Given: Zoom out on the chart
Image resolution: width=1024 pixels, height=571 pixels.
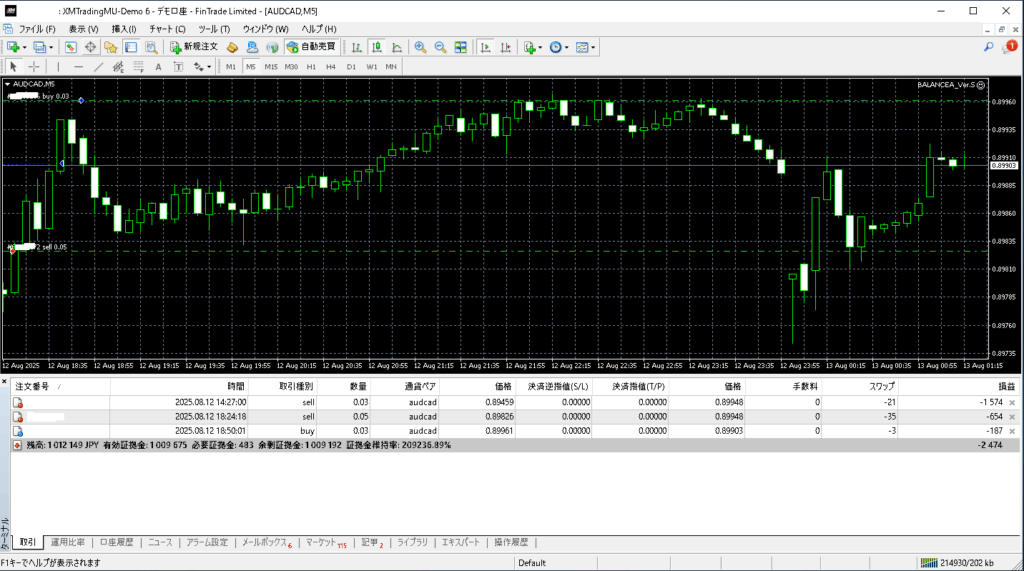Looking at the screenshot, I should [x=440, y=47].
